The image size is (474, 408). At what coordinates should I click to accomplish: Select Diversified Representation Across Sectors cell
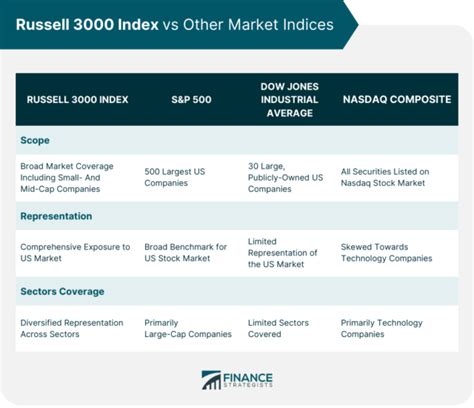tap(72, 328)
